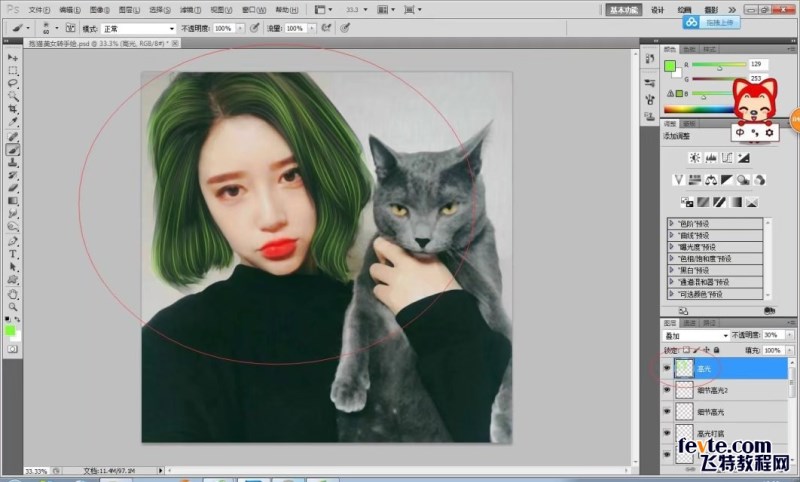800x482 pixels.
Task: Click the green foreground color swatch in color panel
Action: tap(669, 66)
